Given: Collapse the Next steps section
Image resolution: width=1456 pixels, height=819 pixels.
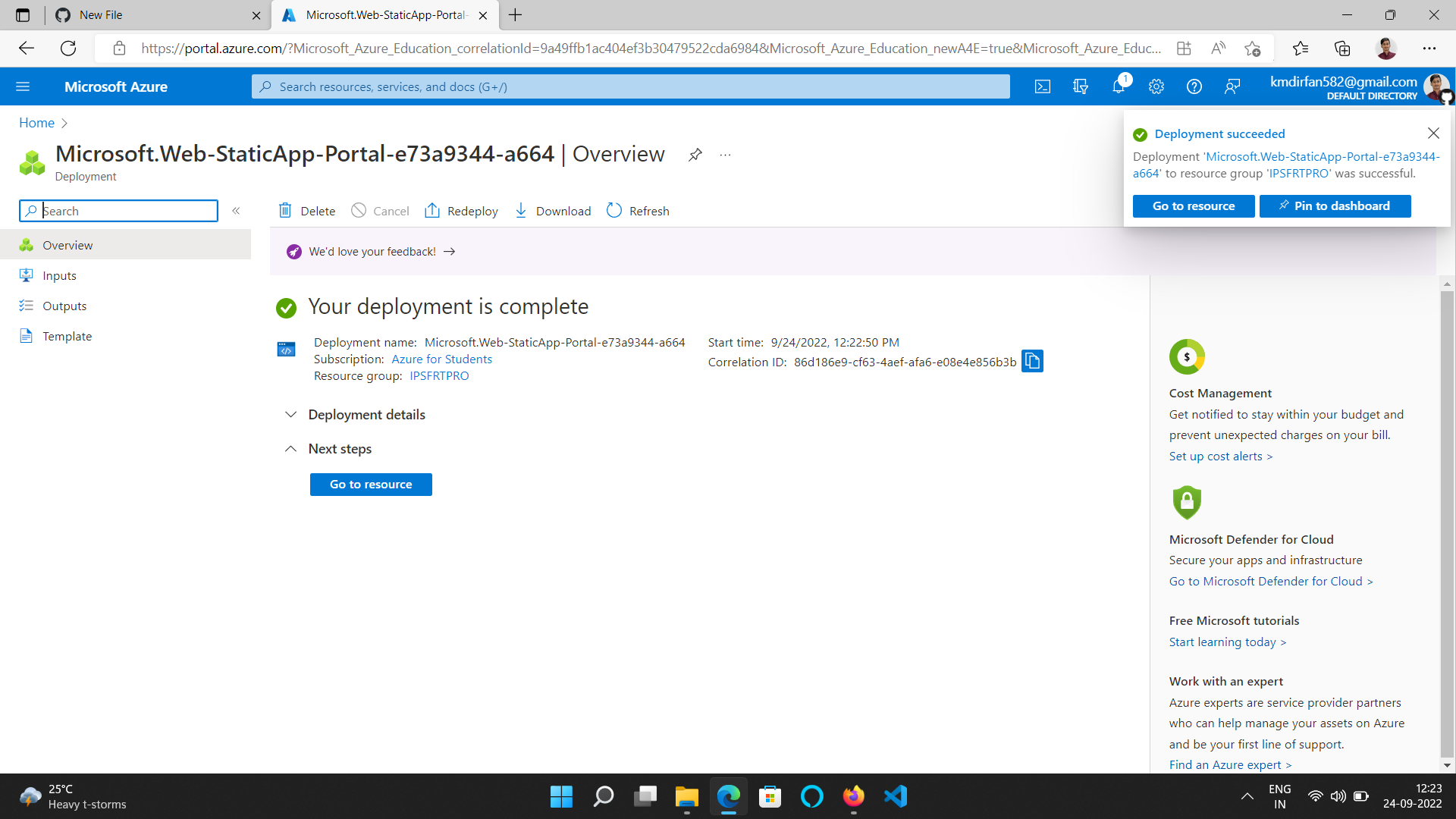Looking at the screenshot, I should tap(290, 449).
